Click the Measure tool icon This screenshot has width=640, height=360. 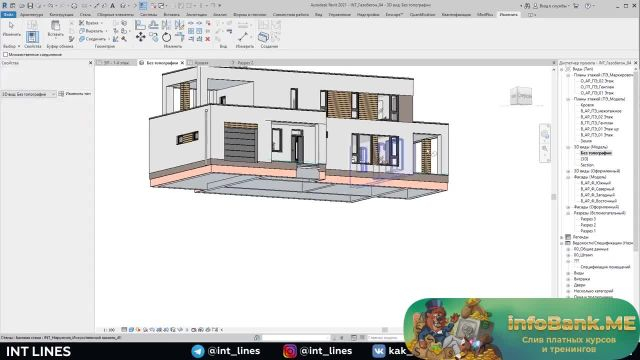[x=244, y=37]
